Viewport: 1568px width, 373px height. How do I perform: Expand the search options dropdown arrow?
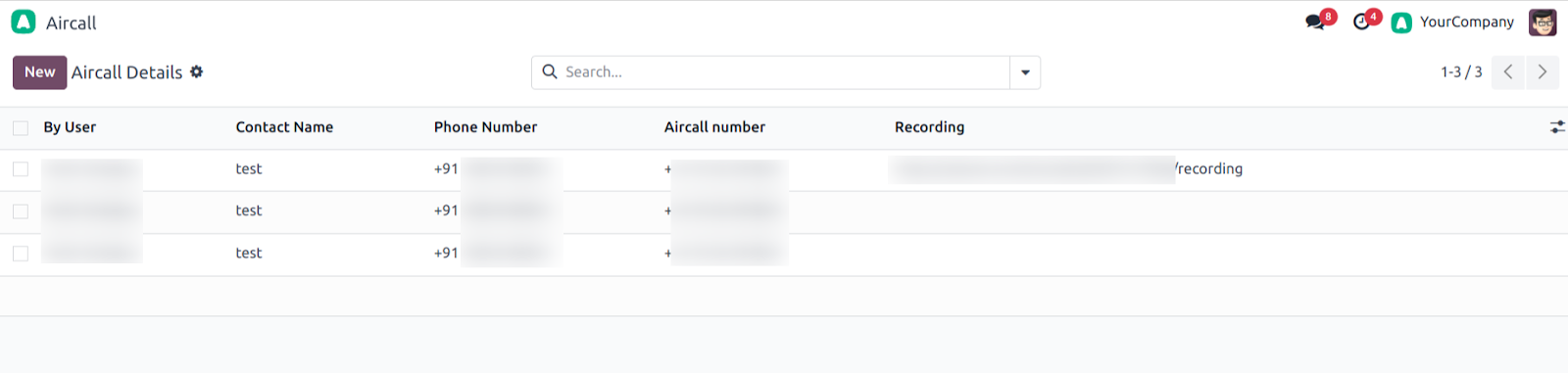pyautogui.click(x=1025, y=72)
